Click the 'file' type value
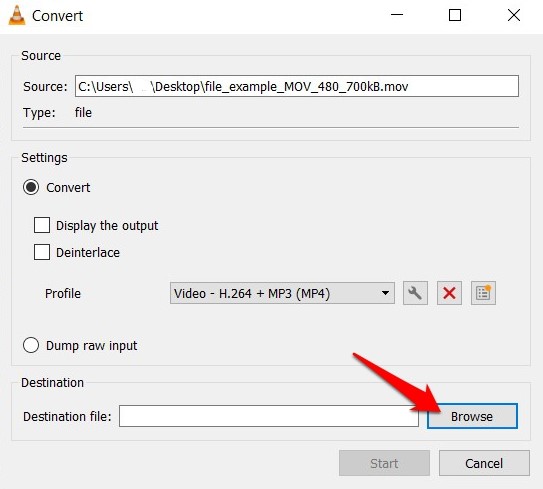543x489 pixels. (83, 113)
